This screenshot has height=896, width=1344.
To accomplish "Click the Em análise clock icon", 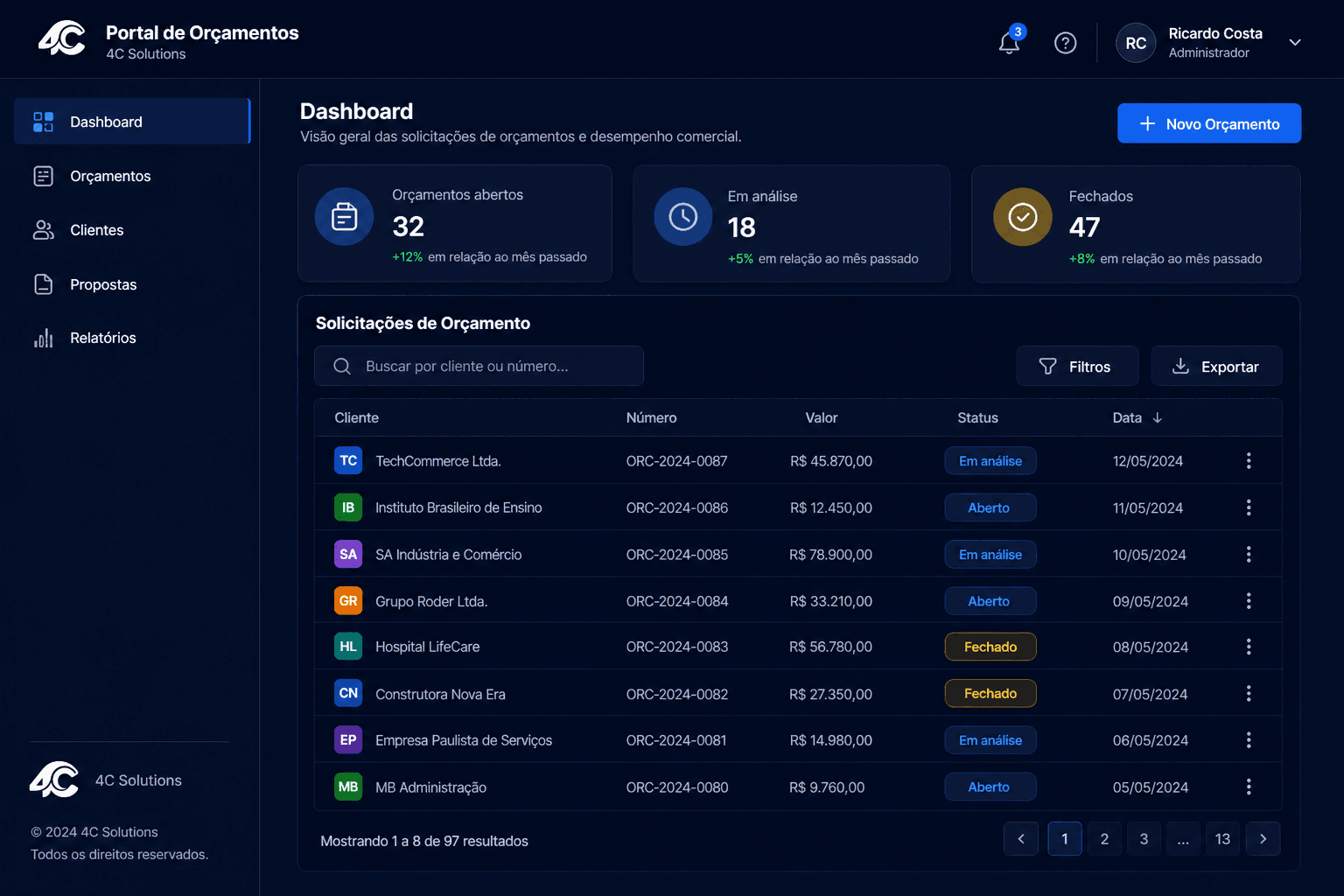I will [x=682, y=216].
